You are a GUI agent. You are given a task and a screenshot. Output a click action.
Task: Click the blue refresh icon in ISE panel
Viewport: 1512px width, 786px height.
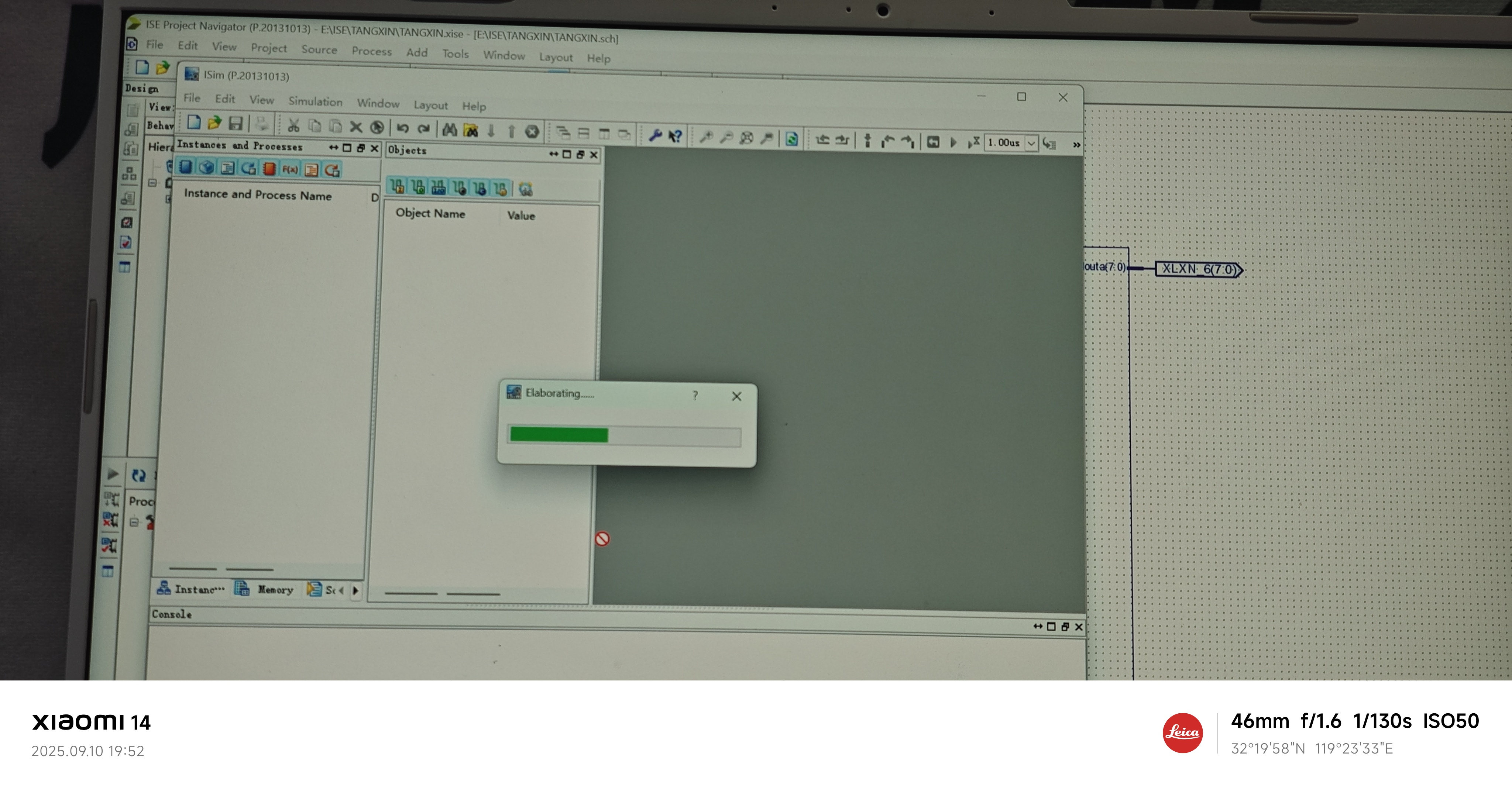[138, 475]
